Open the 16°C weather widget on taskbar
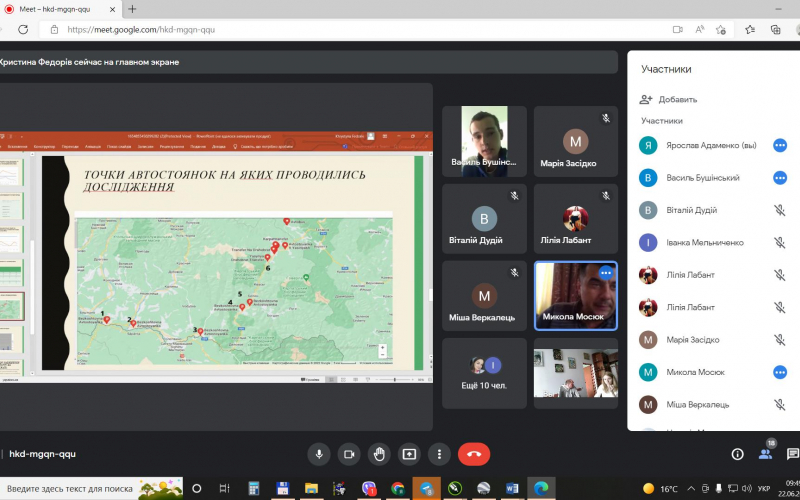The height and width of the screenshot is (500, 800). [661, 489]
